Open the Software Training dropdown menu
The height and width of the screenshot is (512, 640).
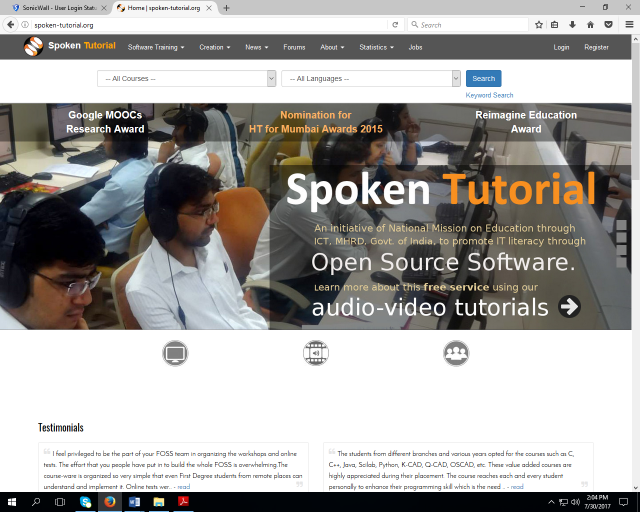coord(156,47)
